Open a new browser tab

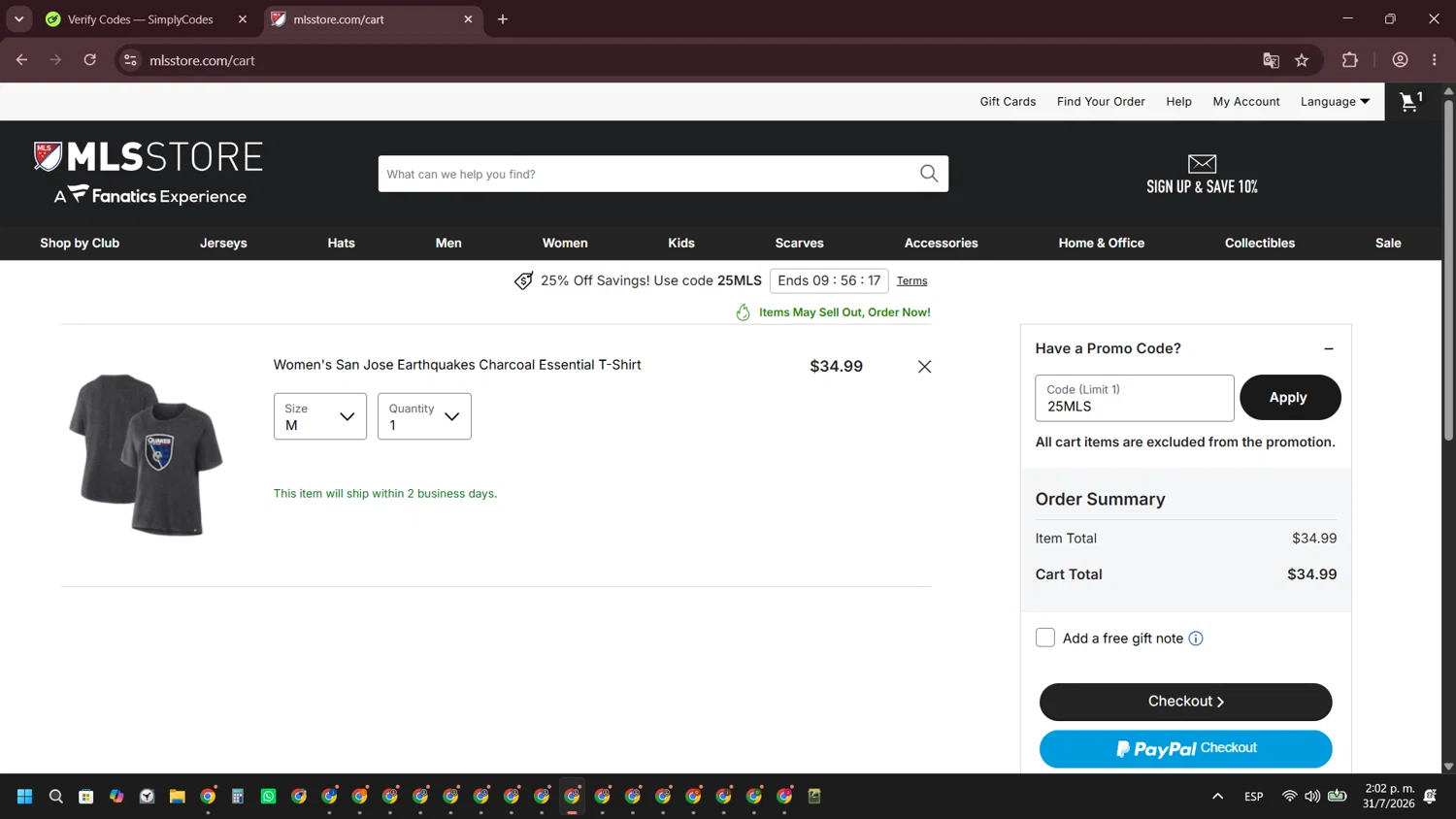pyautogui.click(x=503, y=19)
